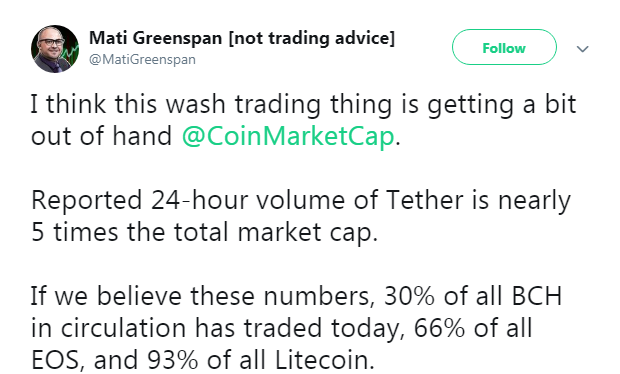620x374 pixels.
Task: Click the Follow button
Action: tap(504, 47)
